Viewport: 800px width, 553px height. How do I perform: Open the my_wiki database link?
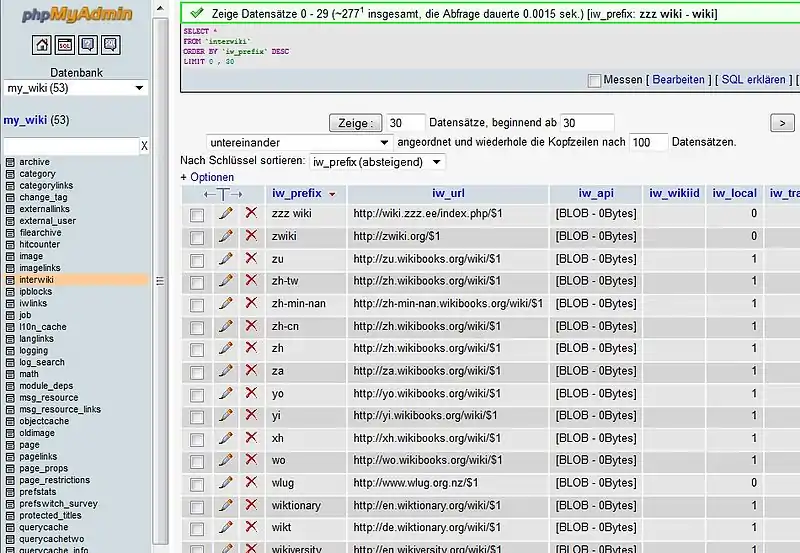point(25,120)
